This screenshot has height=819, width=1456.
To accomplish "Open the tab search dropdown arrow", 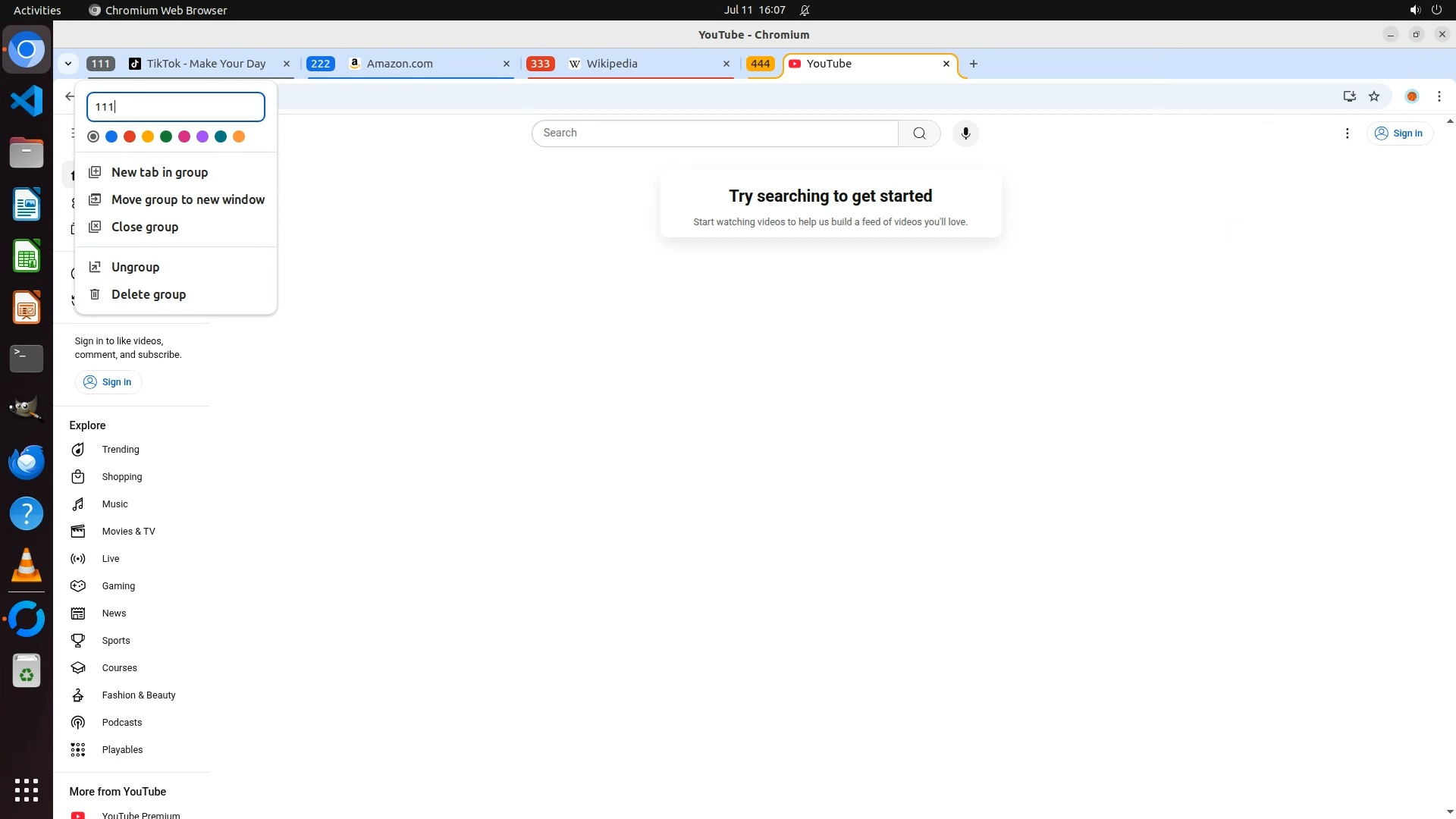I will [68, 64].
